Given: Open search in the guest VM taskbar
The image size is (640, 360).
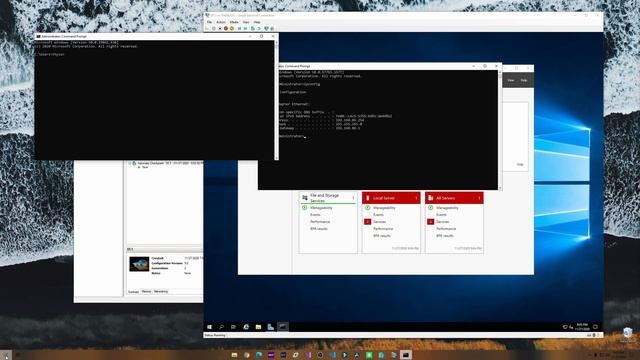Looking at the screenshot, I should pos(222,327).
